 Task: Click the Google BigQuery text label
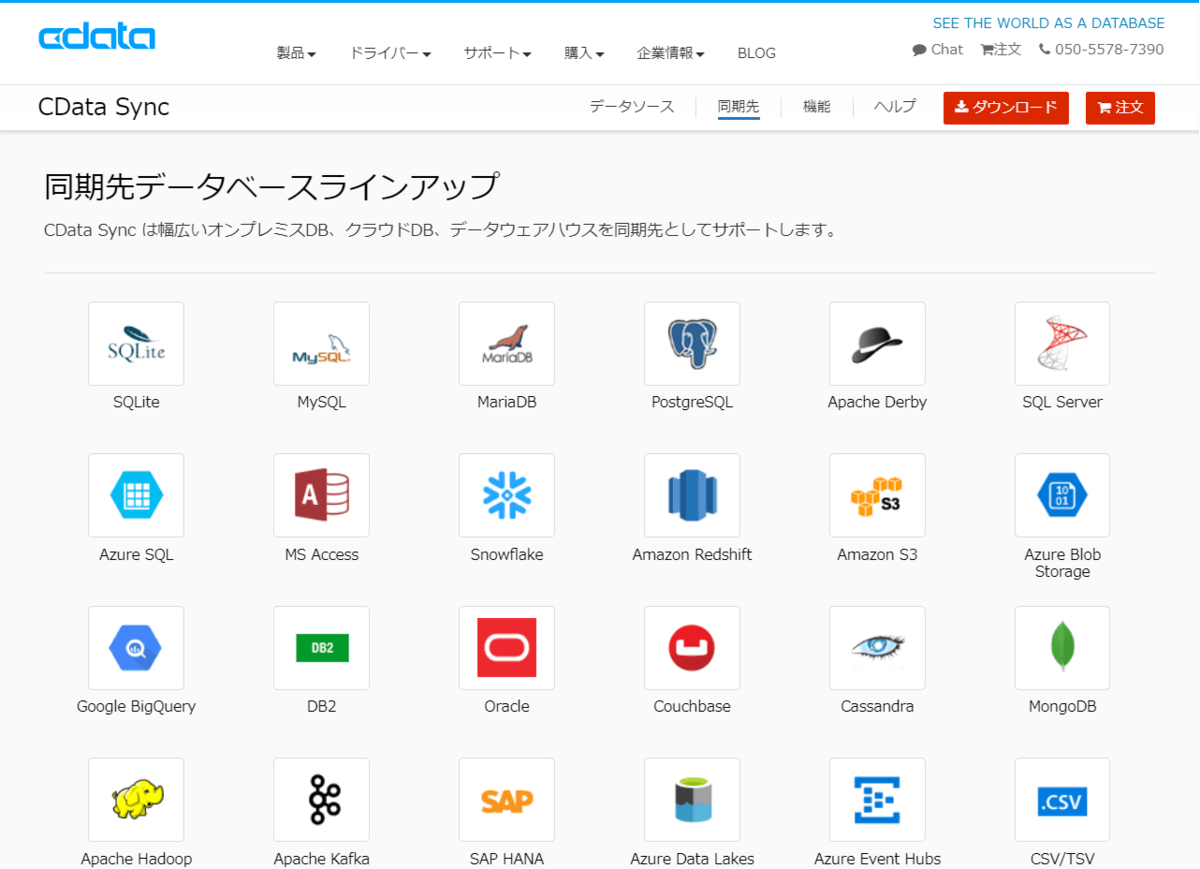(x=136, y=706)
